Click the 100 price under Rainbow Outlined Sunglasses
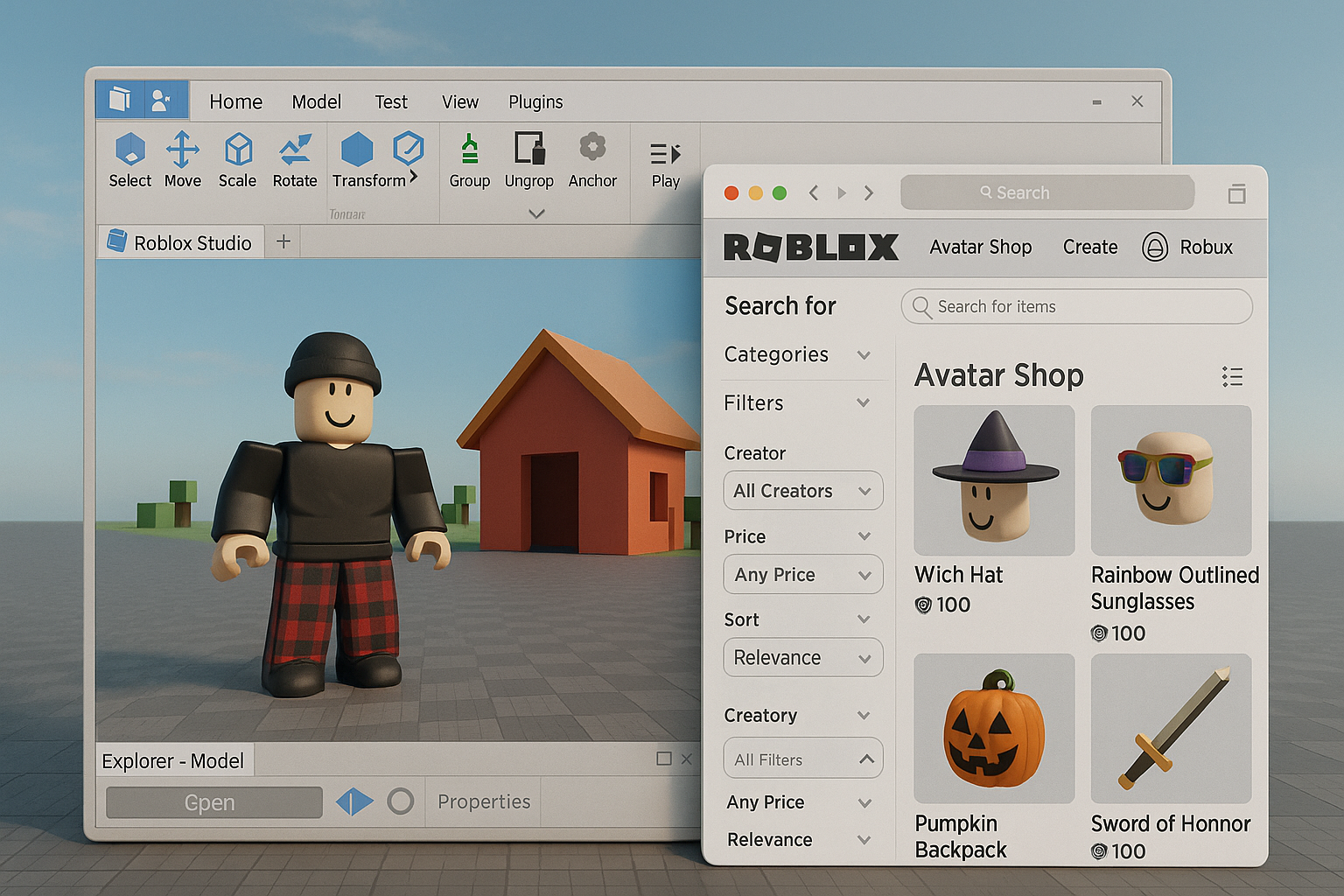Image resolution: width=1344 pixels, height=896 pixels. [1118, 633]
